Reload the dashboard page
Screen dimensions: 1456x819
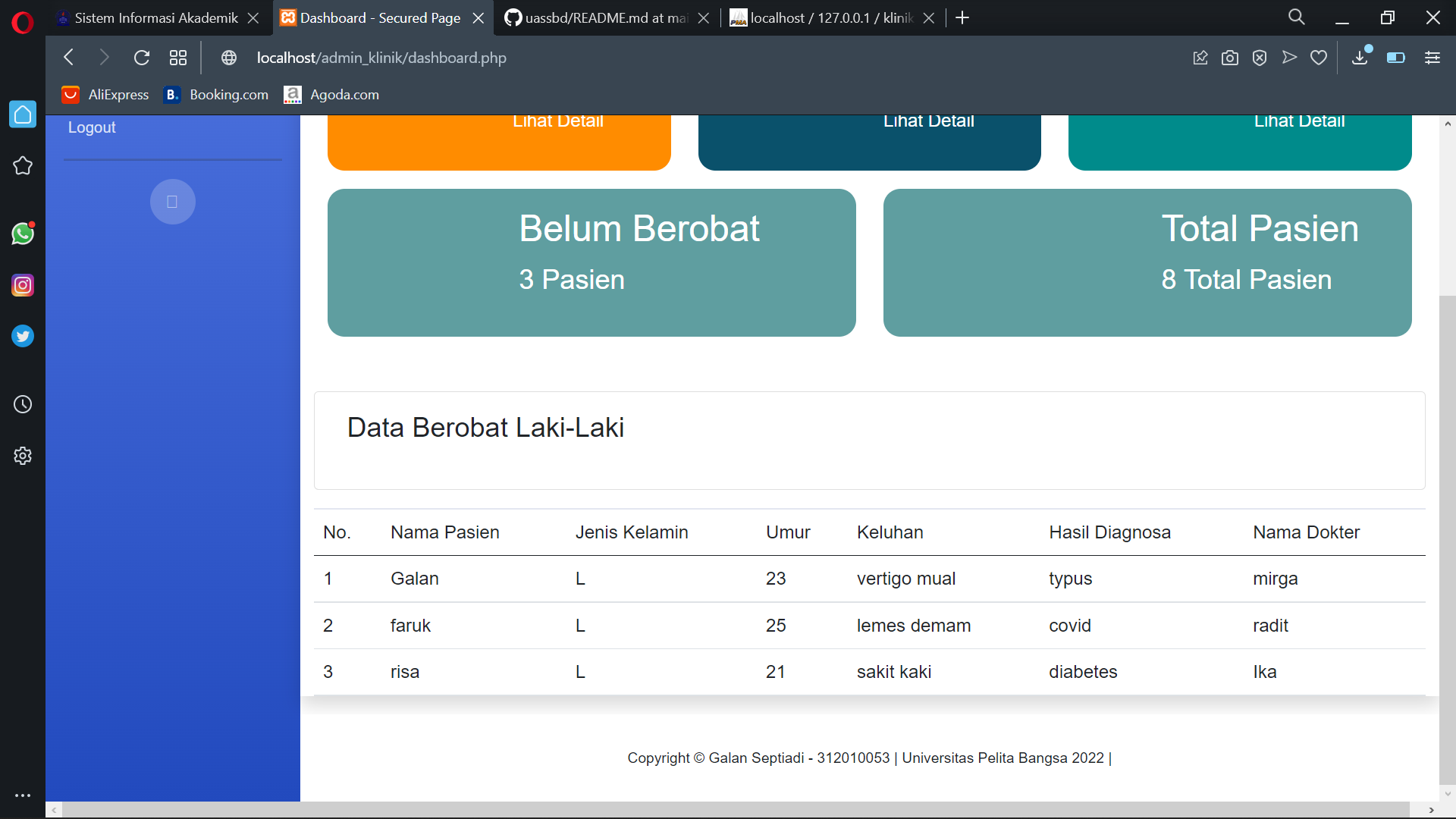[141, 57]
